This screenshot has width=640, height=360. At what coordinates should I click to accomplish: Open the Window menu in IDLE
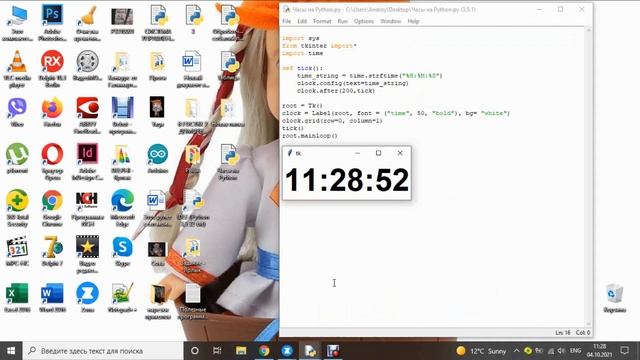[x=391, y=21]
